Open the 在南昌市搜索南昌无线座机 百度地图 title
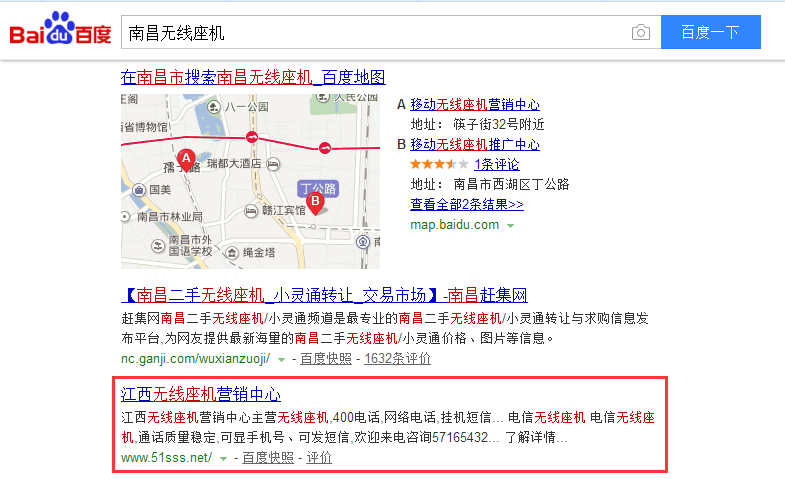This screenshot has width=785, height=478. (x=253, y=77)
